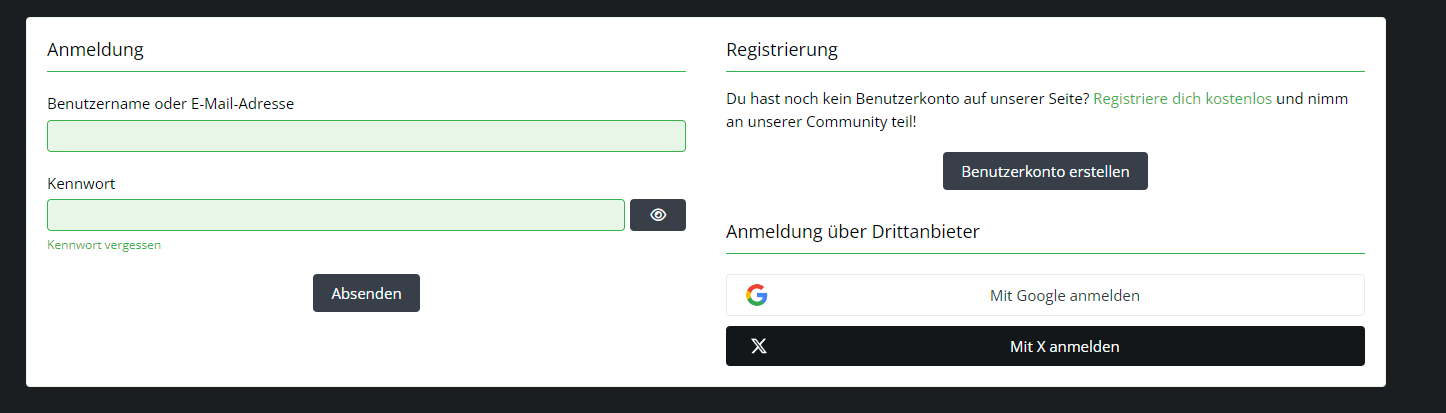Select the "Anmeldung" section heading
Screen dimensions: 1446x413
(95, 49)
